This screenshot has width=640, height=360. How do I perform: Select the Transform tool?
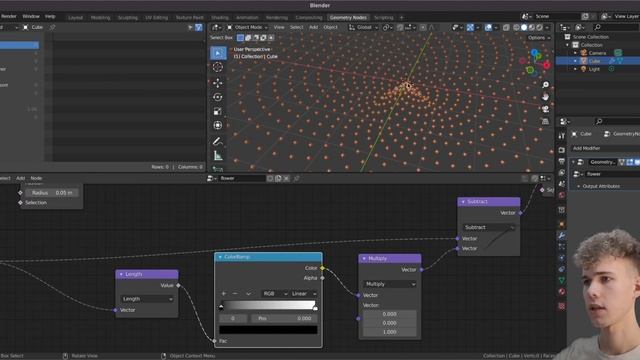pyautogui.click(x=218, y=125)
